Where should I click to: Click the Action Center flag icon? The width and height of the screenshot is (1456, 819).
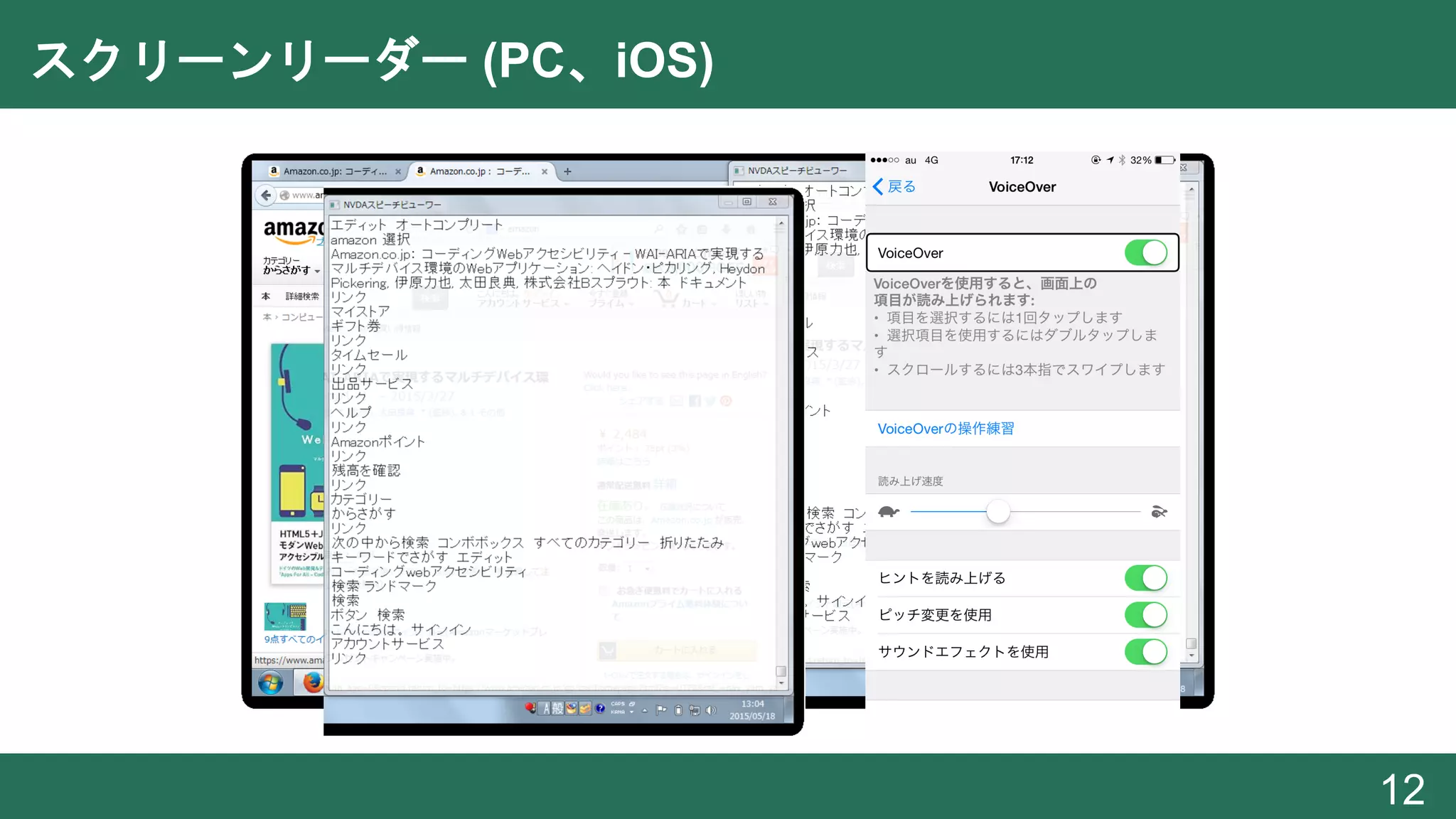coord(661,710)
